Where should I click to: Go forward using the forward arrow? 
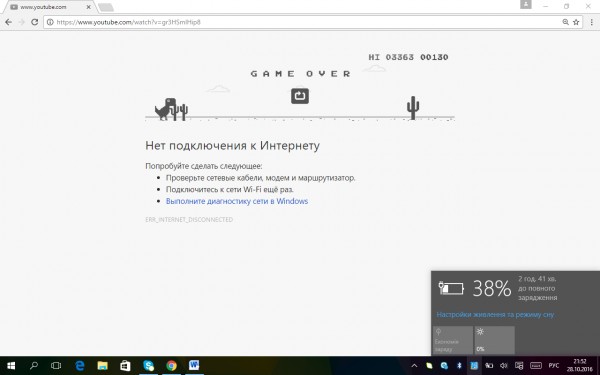coord(21,22)
